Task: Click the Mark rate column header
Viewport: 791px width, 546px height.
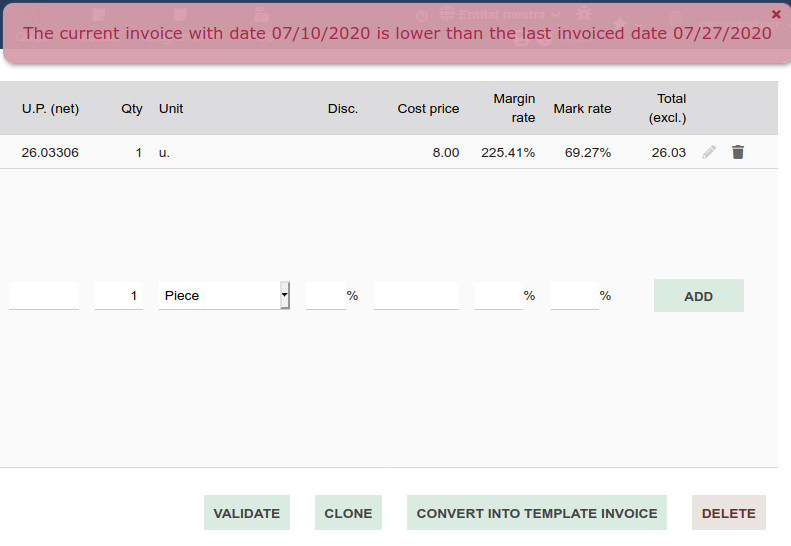Action: point(582,108)
